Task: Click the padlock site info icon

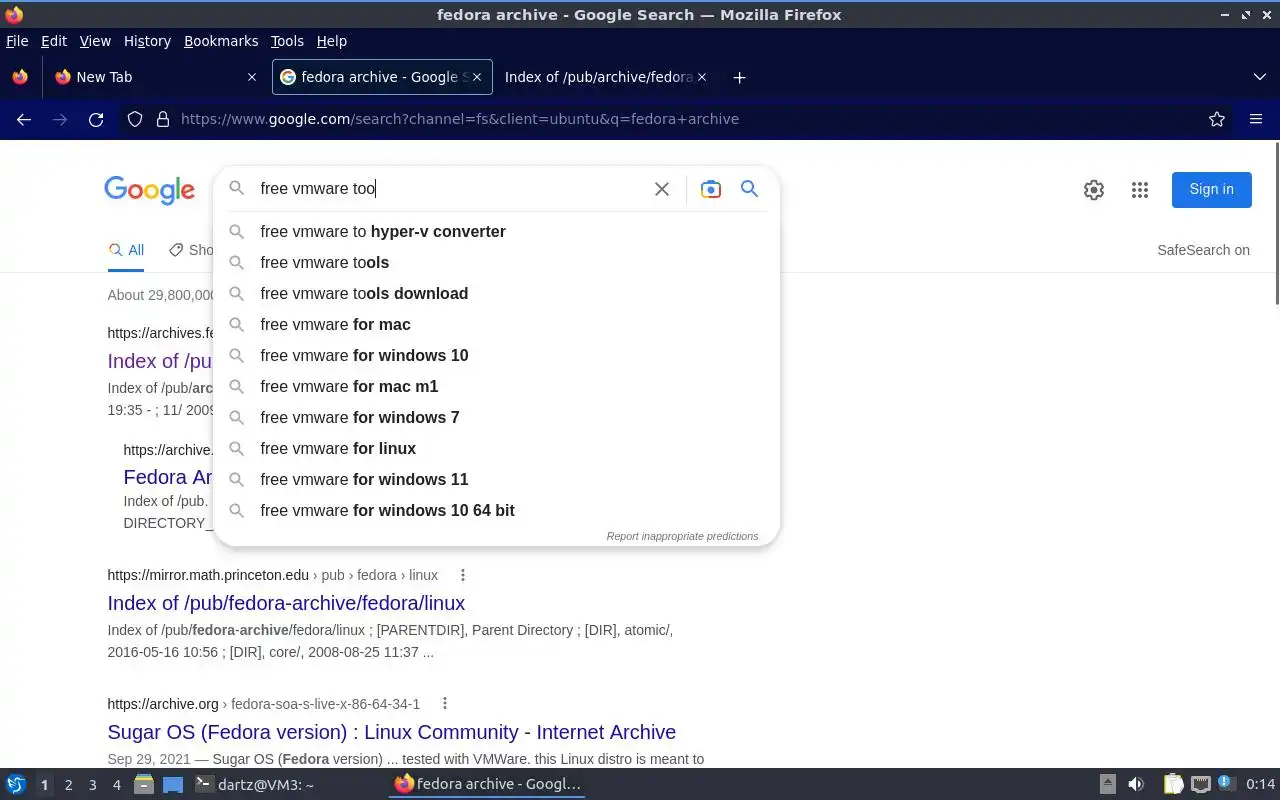Action: [x=162, y=119]
